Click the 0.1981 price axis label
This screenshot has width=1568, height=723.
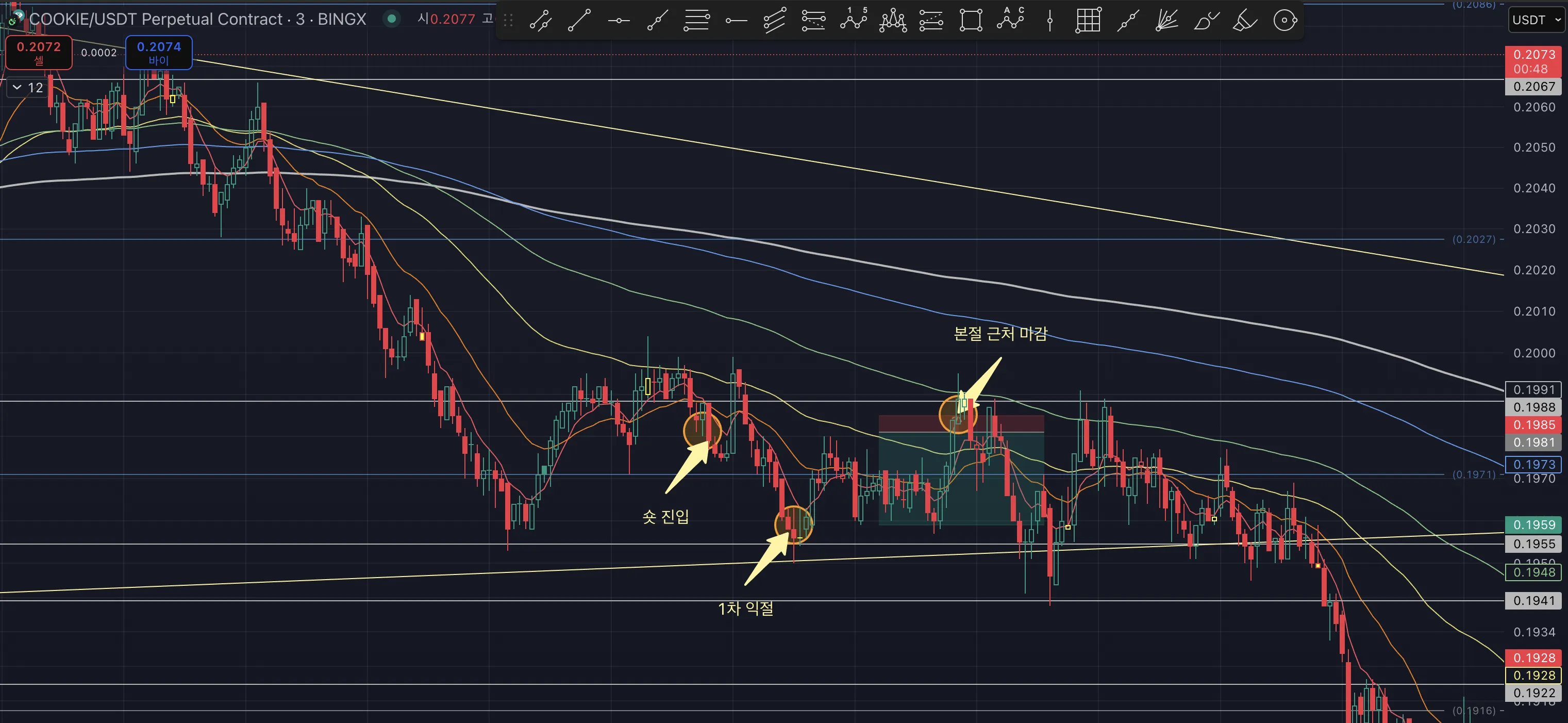tap(1534, 442)
